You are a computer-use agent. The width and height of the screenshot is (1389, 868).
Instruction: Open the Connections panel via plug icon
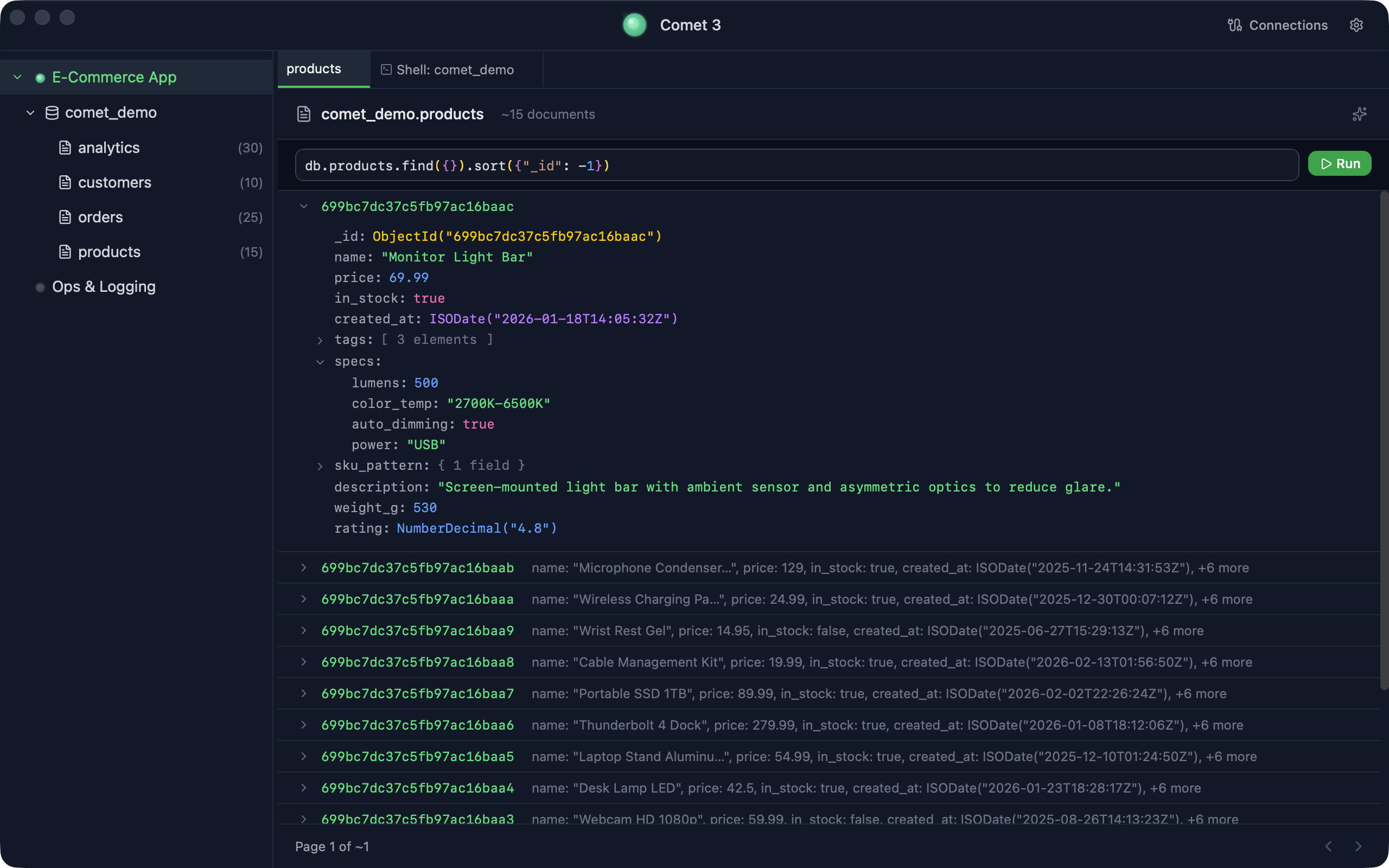coord(1234,25)
